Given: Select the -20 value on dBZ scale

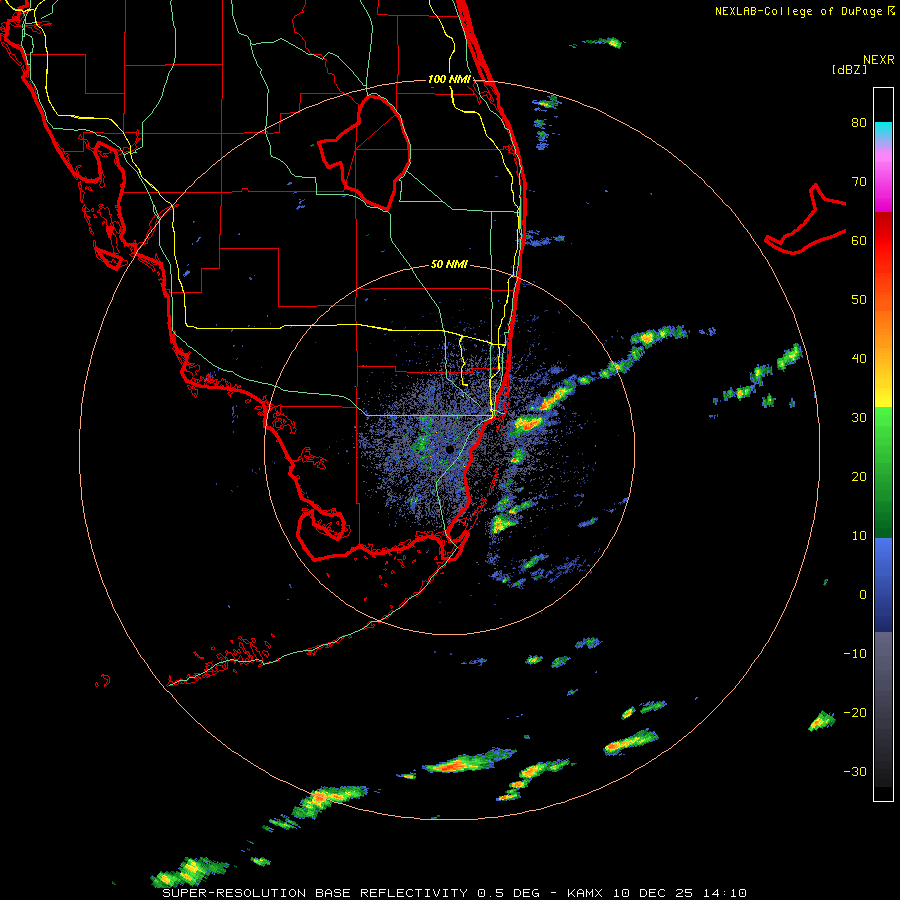Looking at the screenshot, I should [855, 712].
